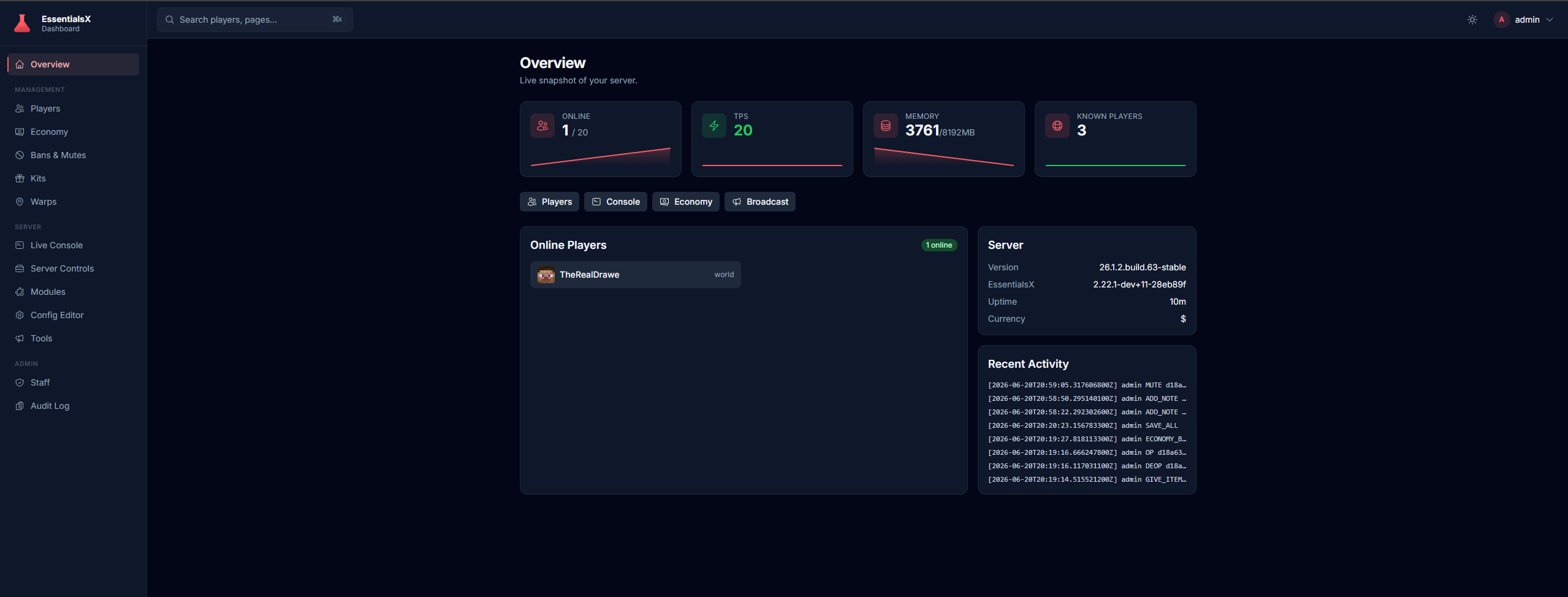Click the Console quick action button
Image resolution: width=1568 pixels, height=597 pixels.
(615, 202)
